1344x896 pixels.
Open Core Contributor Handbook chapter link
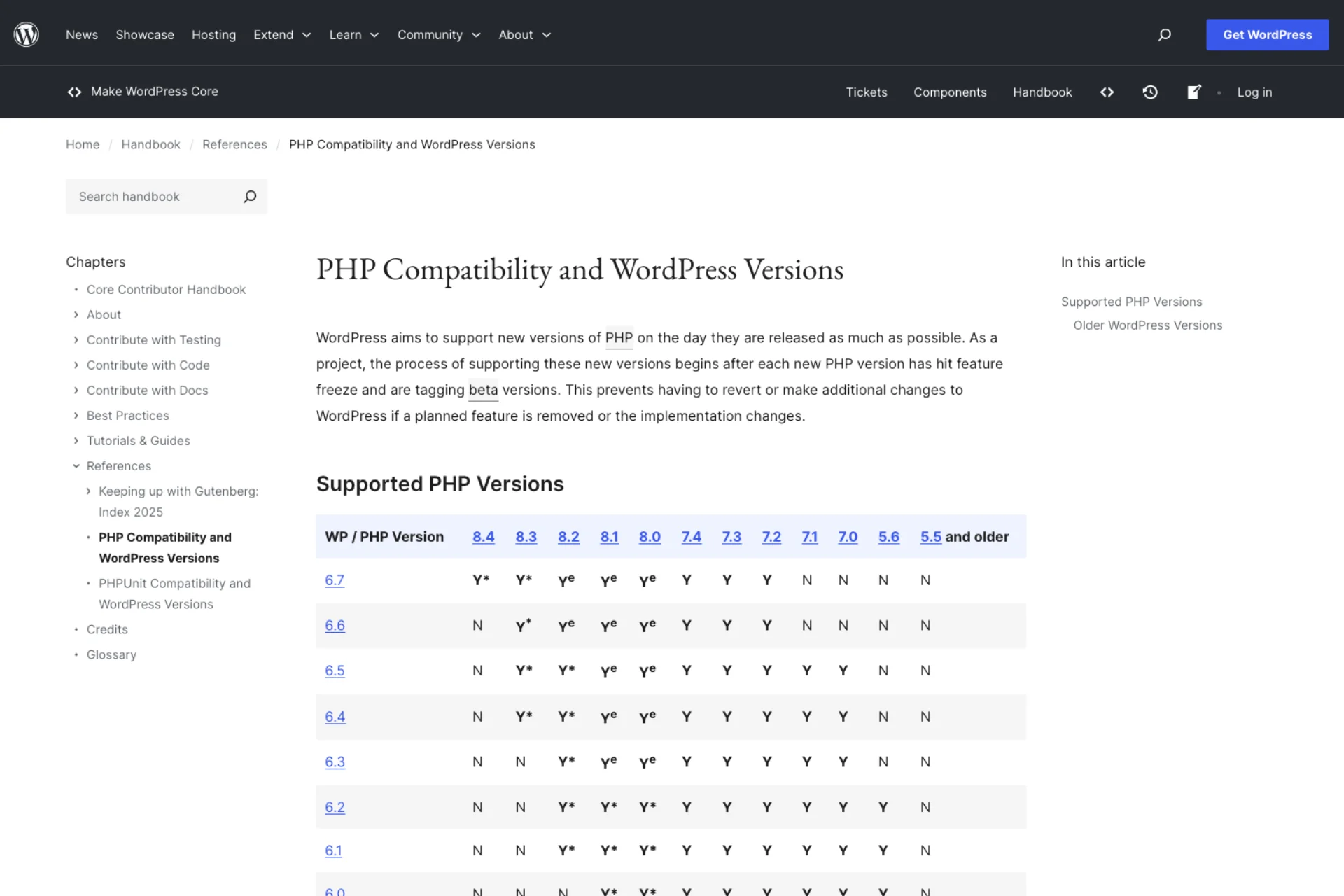pyautogui.click(x=166, y=290)
